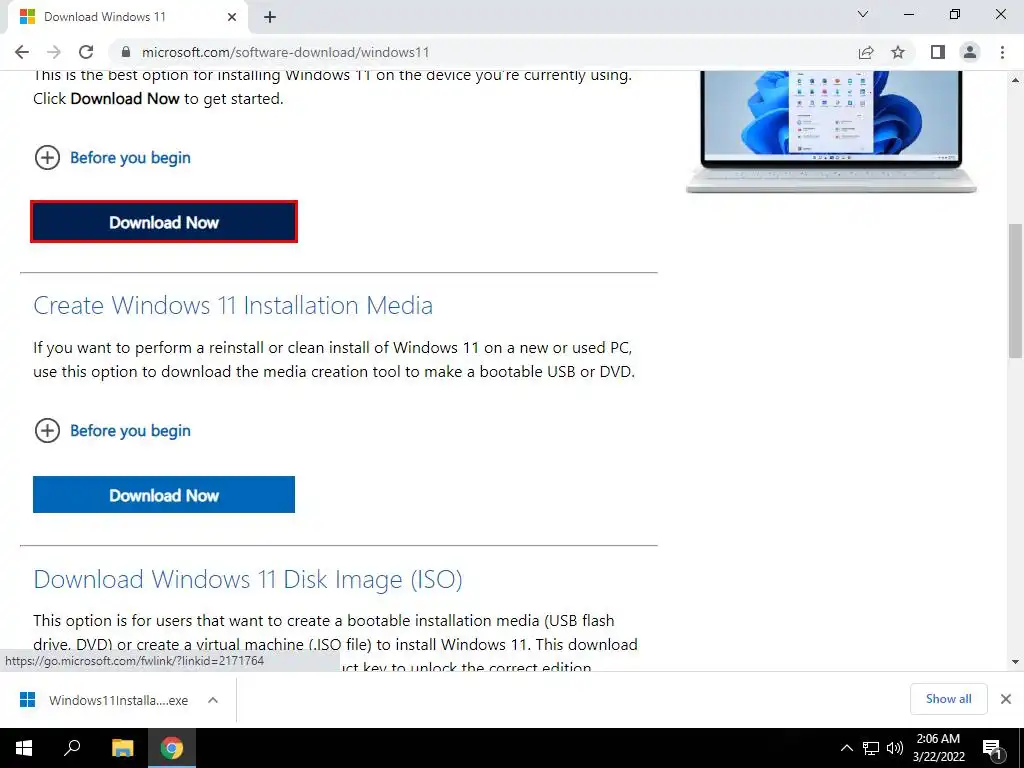This screenshot has height=768, width=1024.
Task: Open the Windows Start menu
Action: tap(24, 748)
